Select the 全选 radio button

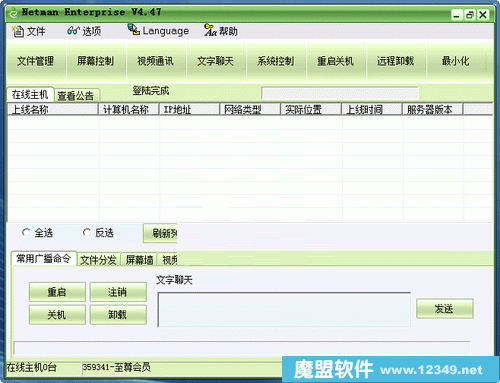point(26,232)
